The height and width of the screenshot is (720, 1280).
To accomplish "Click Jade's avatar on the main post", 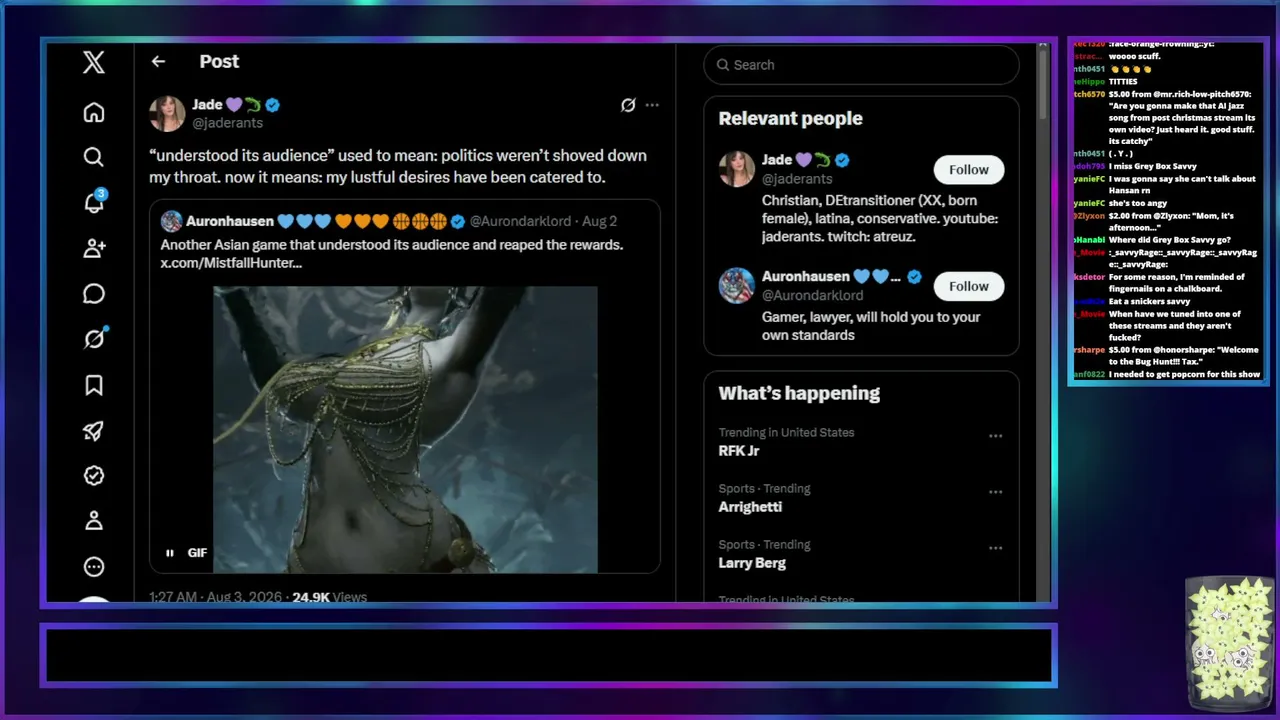I will (x=167, y=114).
